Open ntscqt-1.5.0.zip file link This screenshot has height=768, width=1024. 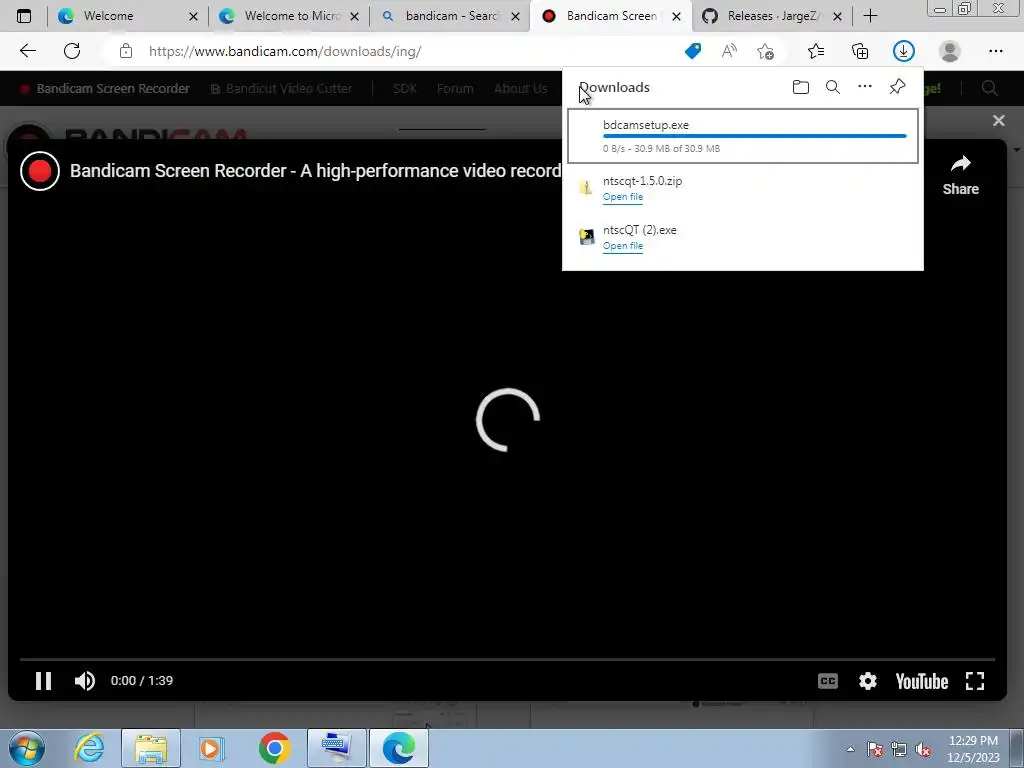click(622, 197)
